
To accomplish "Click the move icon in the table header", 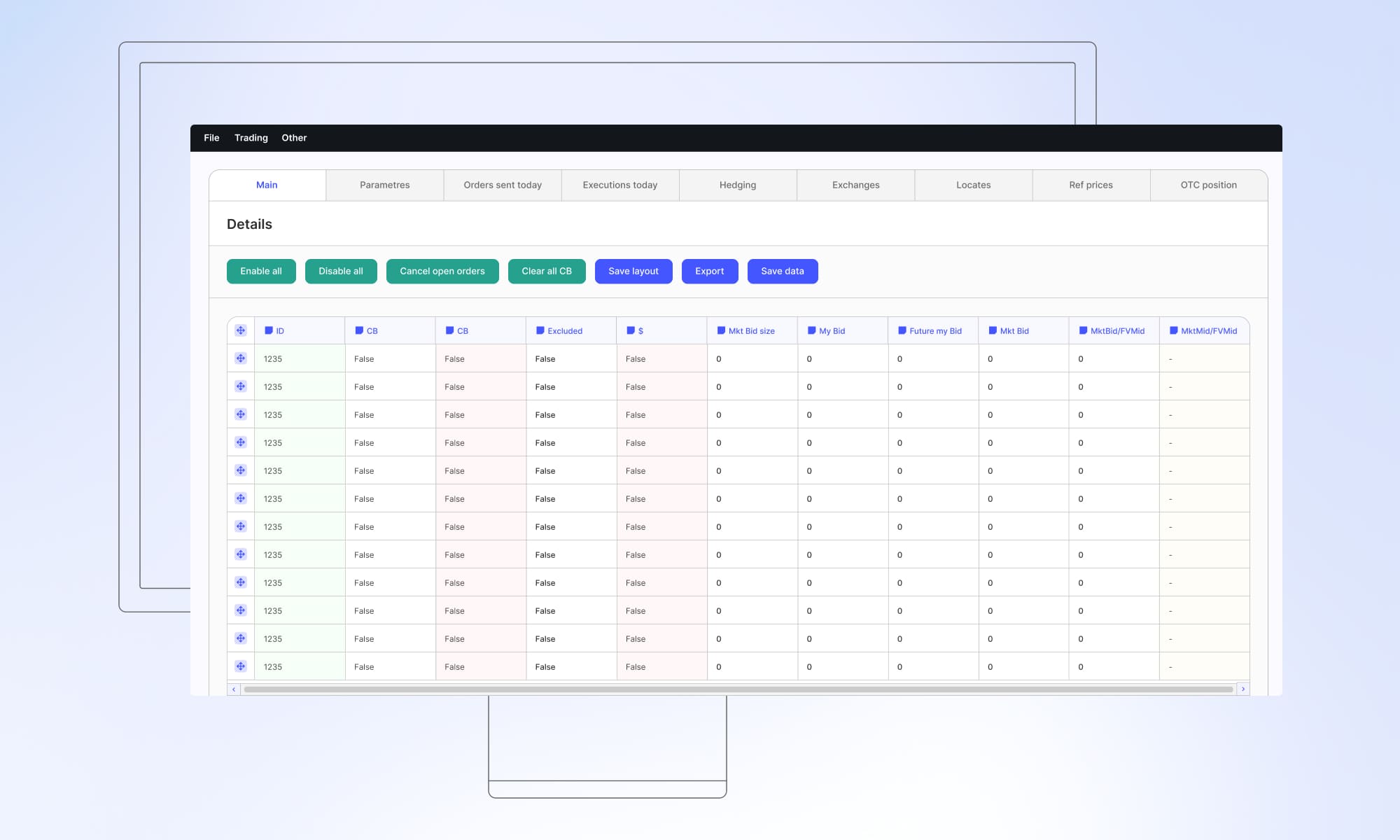I will 241,330.
